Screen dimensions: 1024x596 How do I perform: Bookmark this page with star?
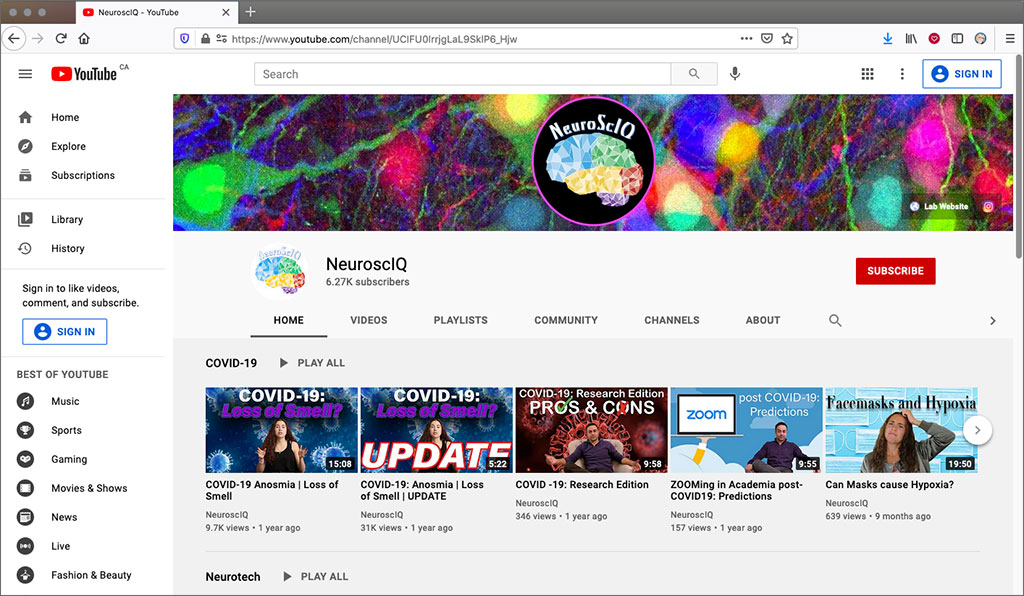point(787,39)
